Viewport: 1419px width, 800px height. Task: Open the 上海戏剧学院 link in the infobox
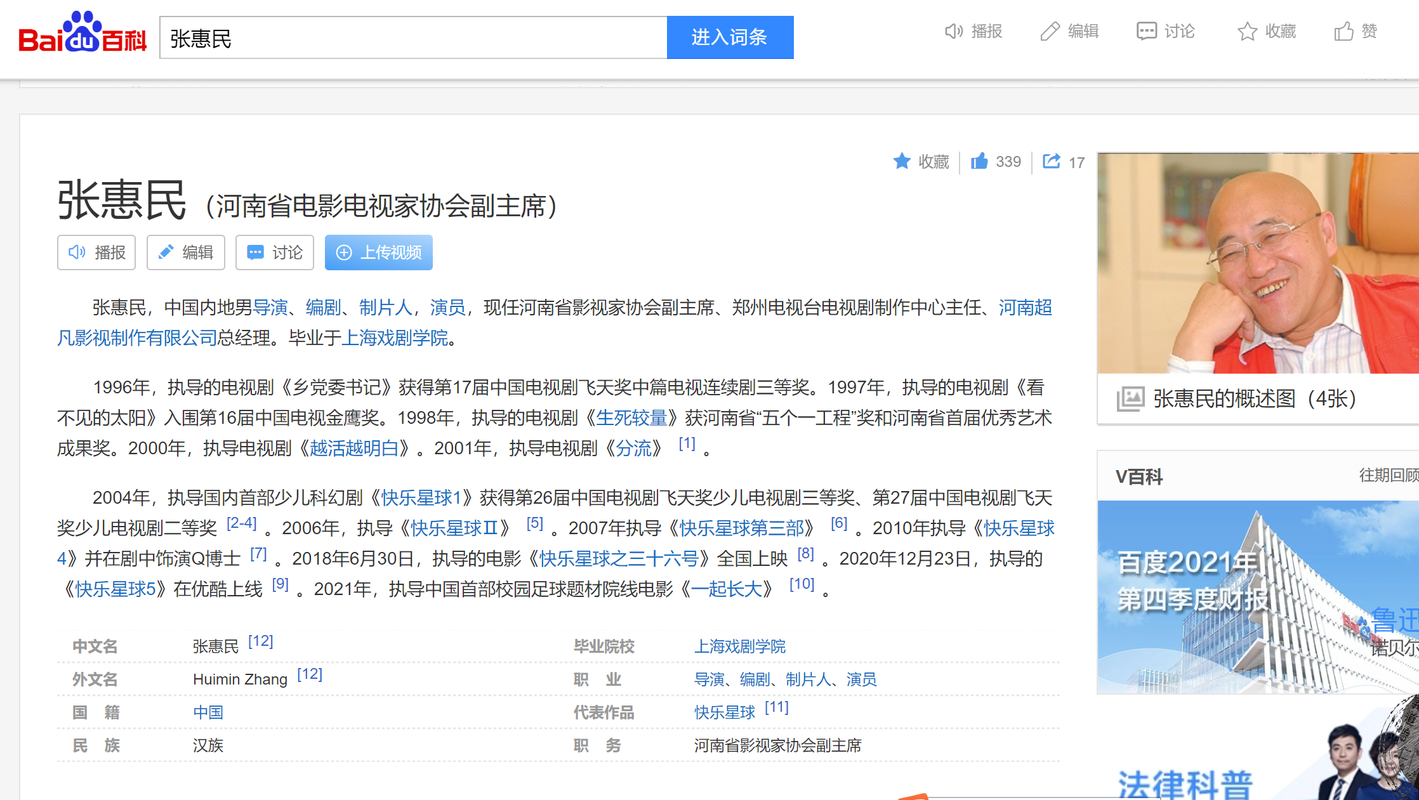tap(740, 646)
